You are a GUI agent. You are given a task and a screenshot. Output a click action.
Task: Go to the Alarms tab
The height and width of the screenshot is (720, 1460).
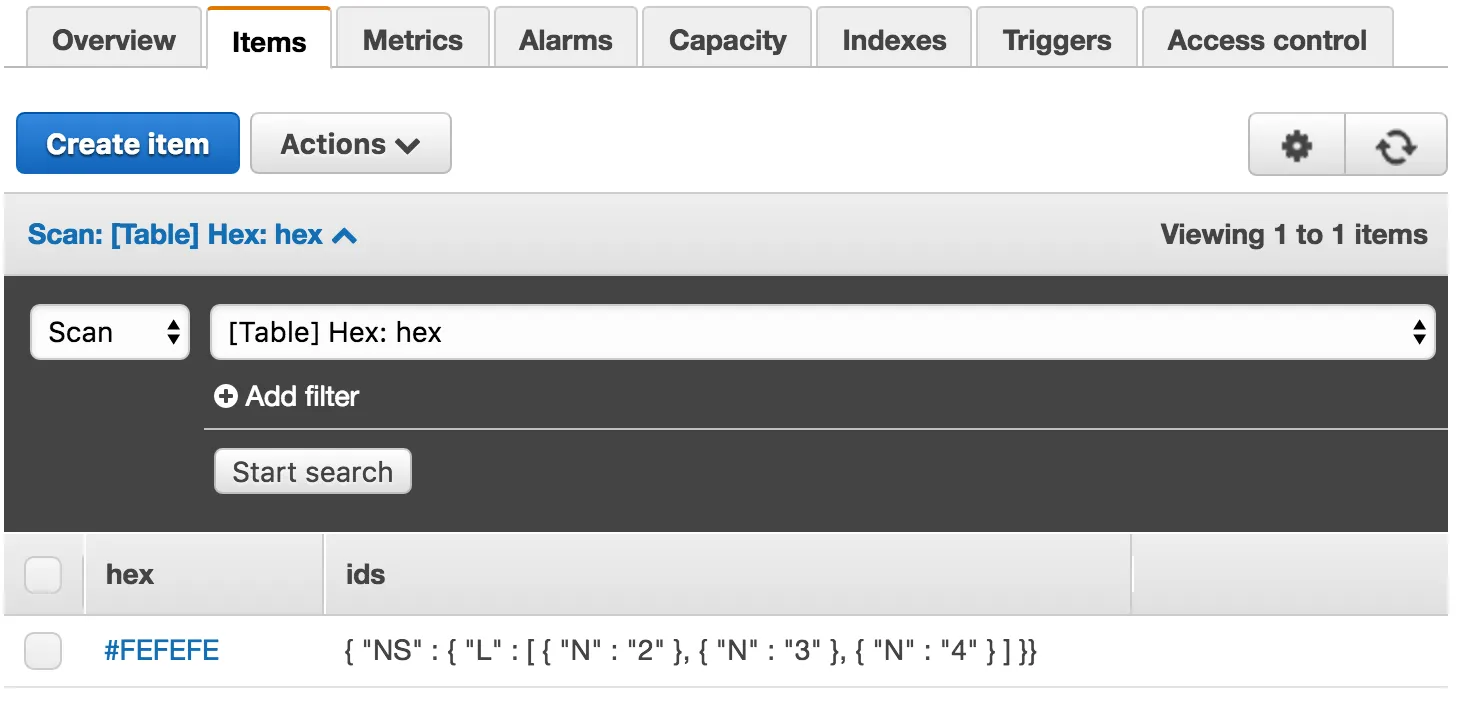(x=566, y=40)
